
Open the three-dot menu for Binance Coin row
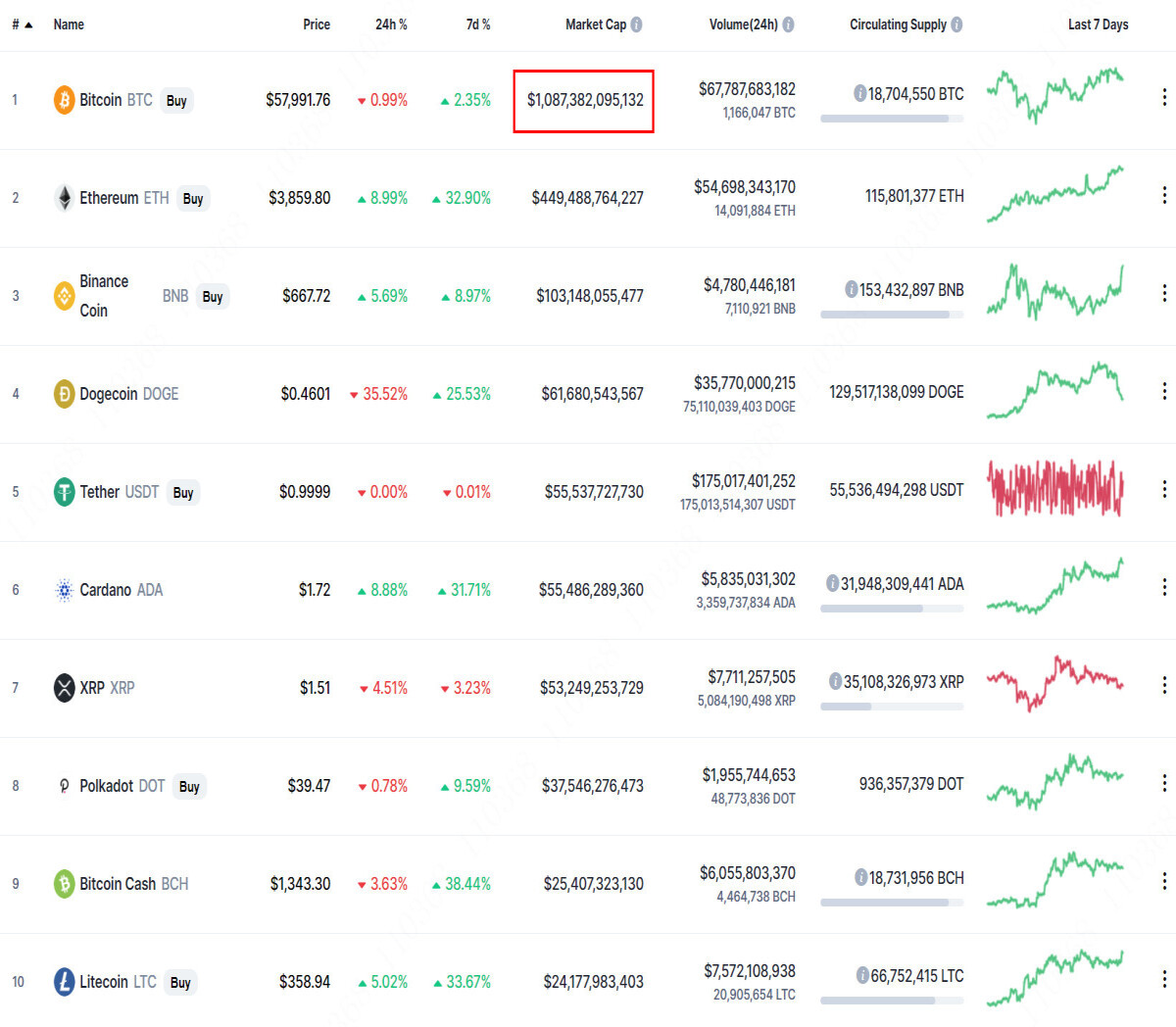pyautogui.click(x=1163, y=293)
